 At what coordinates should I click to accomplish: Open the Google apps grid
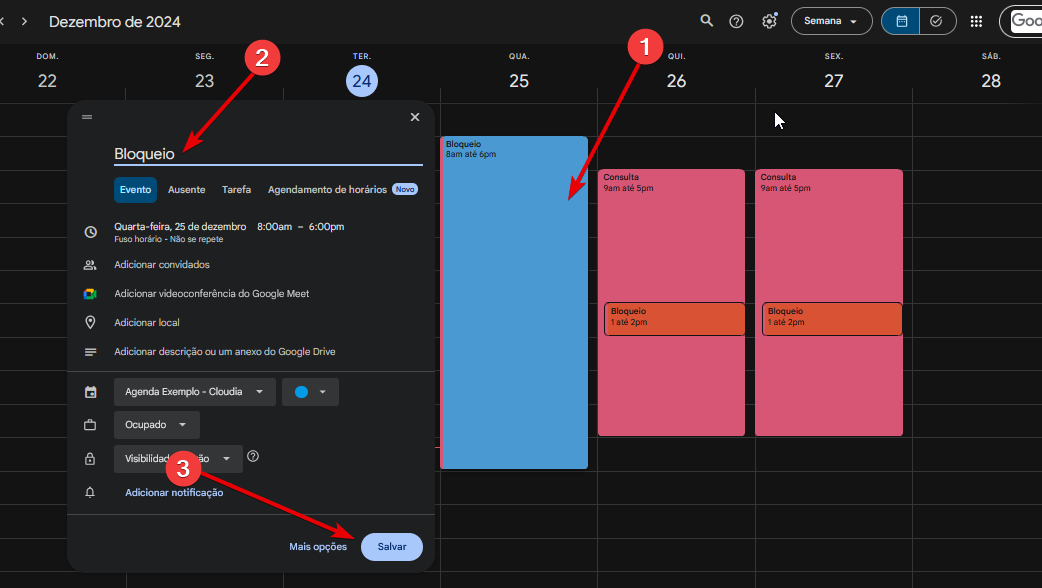[x=976, y=21]
